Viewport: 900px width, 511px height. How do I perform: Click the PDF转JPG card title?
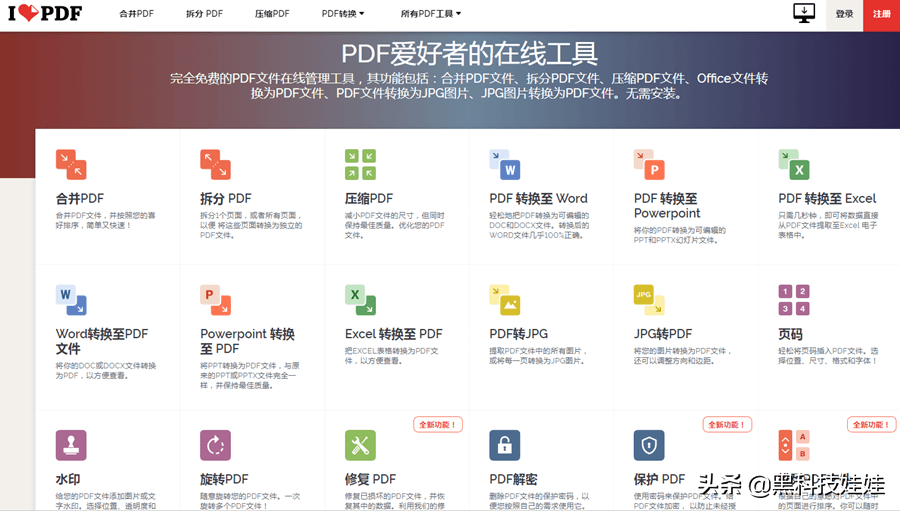pos(518,334)
